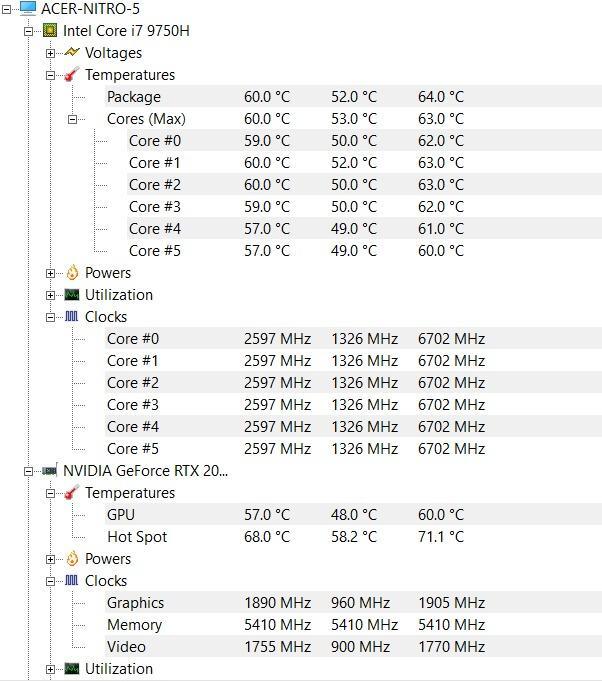
Task: Click the CPU Temperatures thermometer icon
Action: coord(72,74)
